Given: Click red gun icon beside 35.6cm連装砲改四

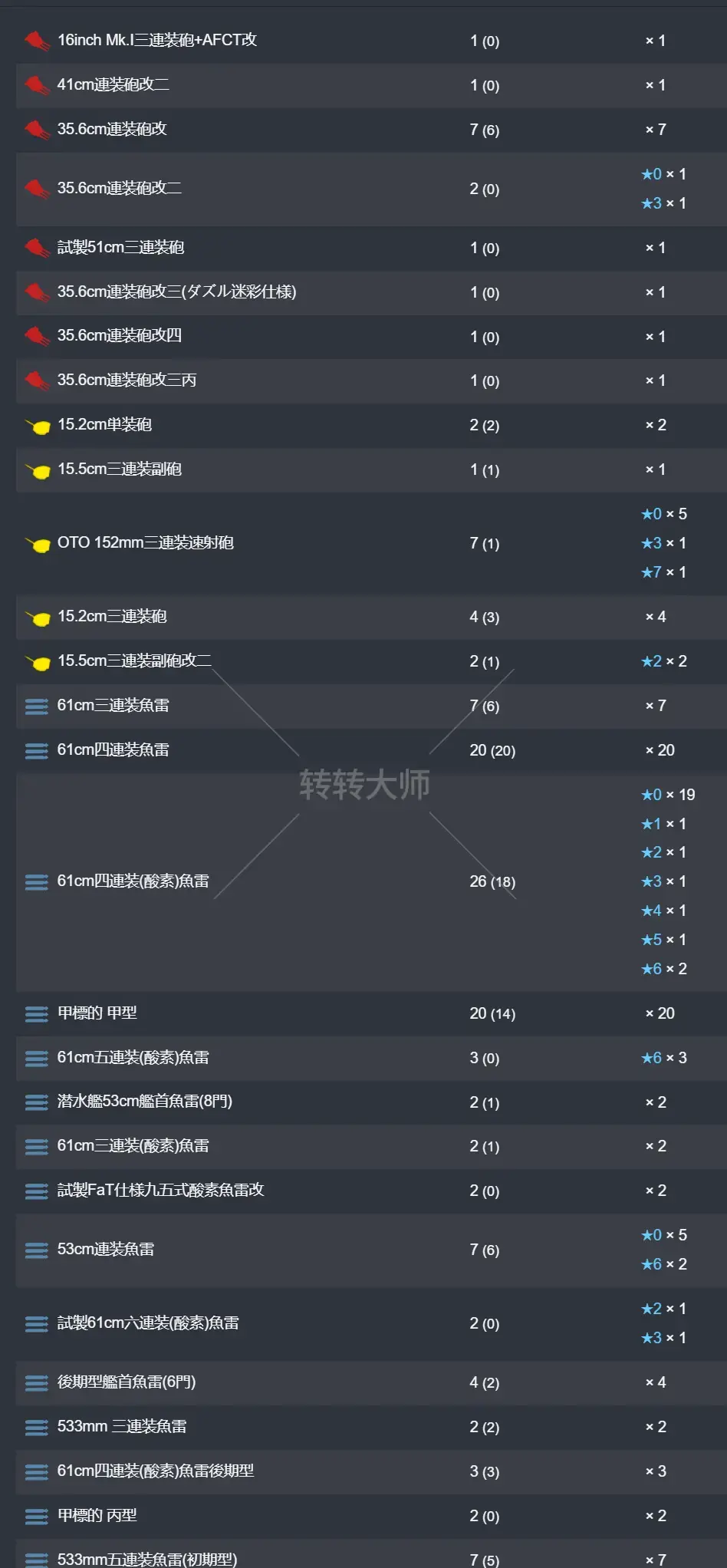Looking at the screenshot, I should point(36,336).
